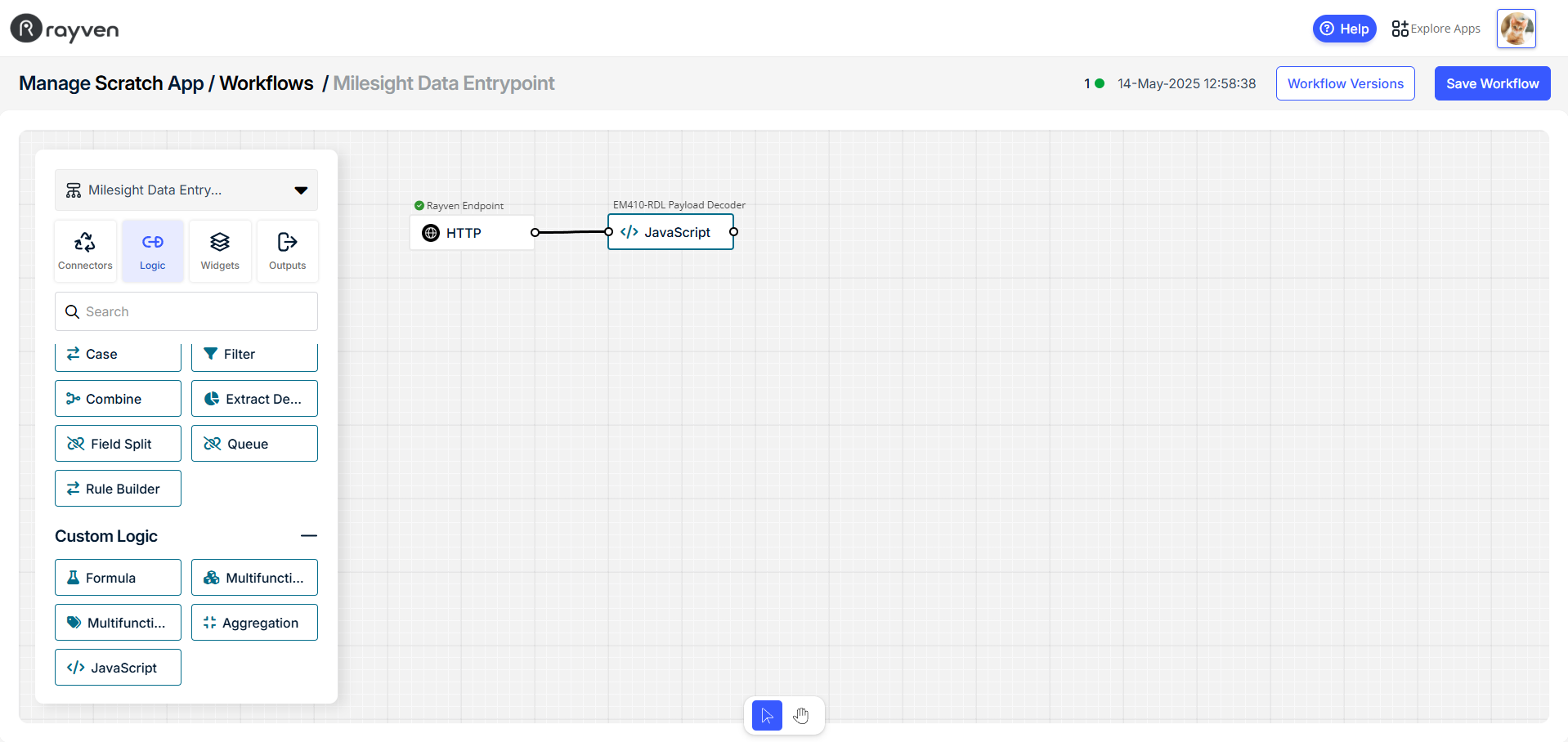Click Save Workflow button
This screenshot has width=1568, height=742.
[x=1492, y=83]
